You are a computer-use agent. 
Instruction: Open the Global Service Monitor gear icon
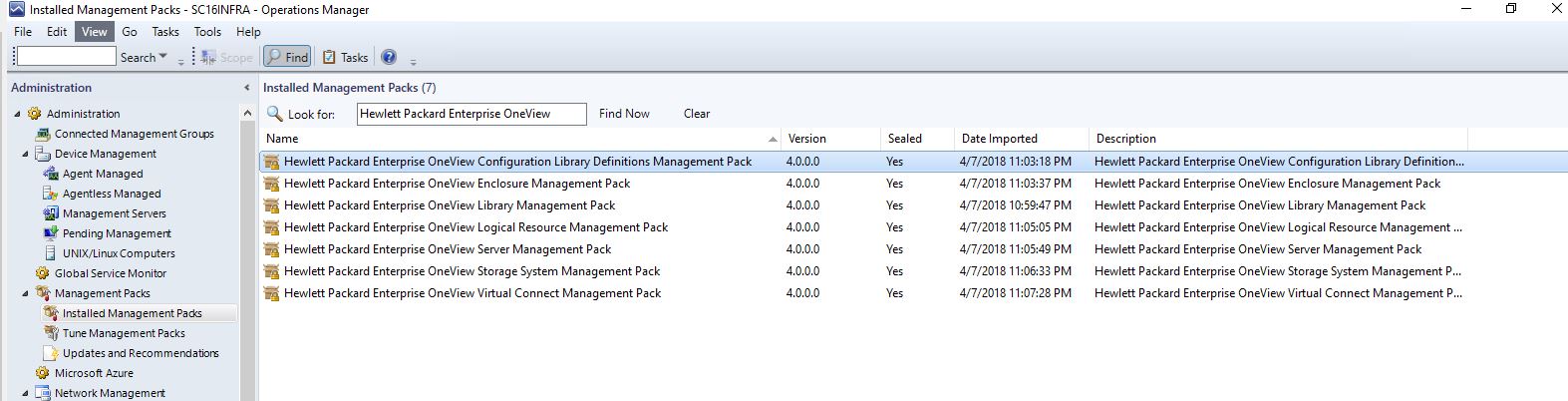pos(43,273)
